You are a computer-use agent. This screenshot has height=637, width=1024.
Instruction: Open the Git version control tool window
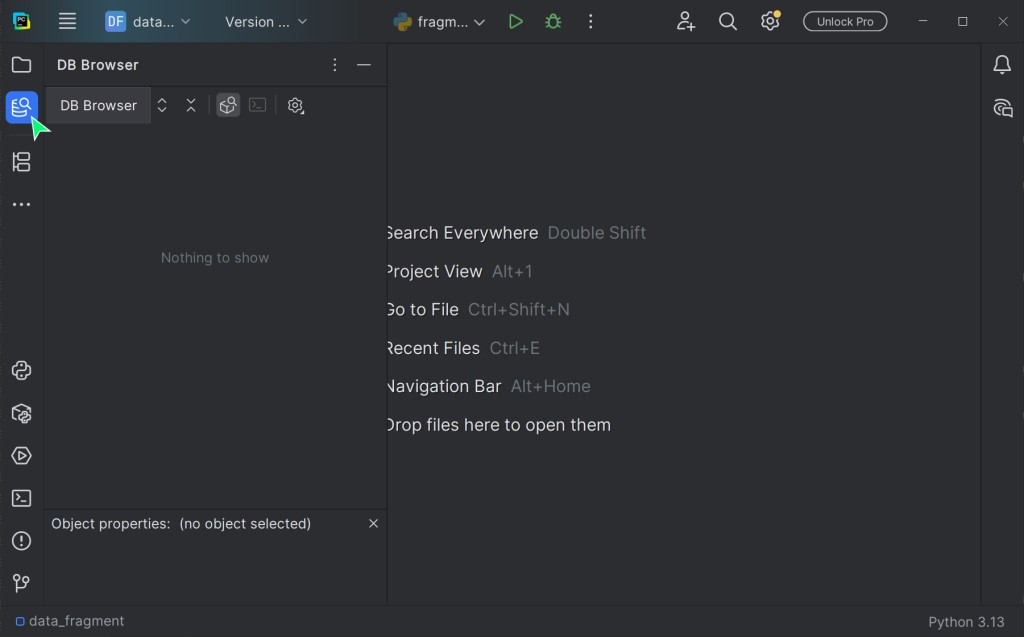pos(21,583)
